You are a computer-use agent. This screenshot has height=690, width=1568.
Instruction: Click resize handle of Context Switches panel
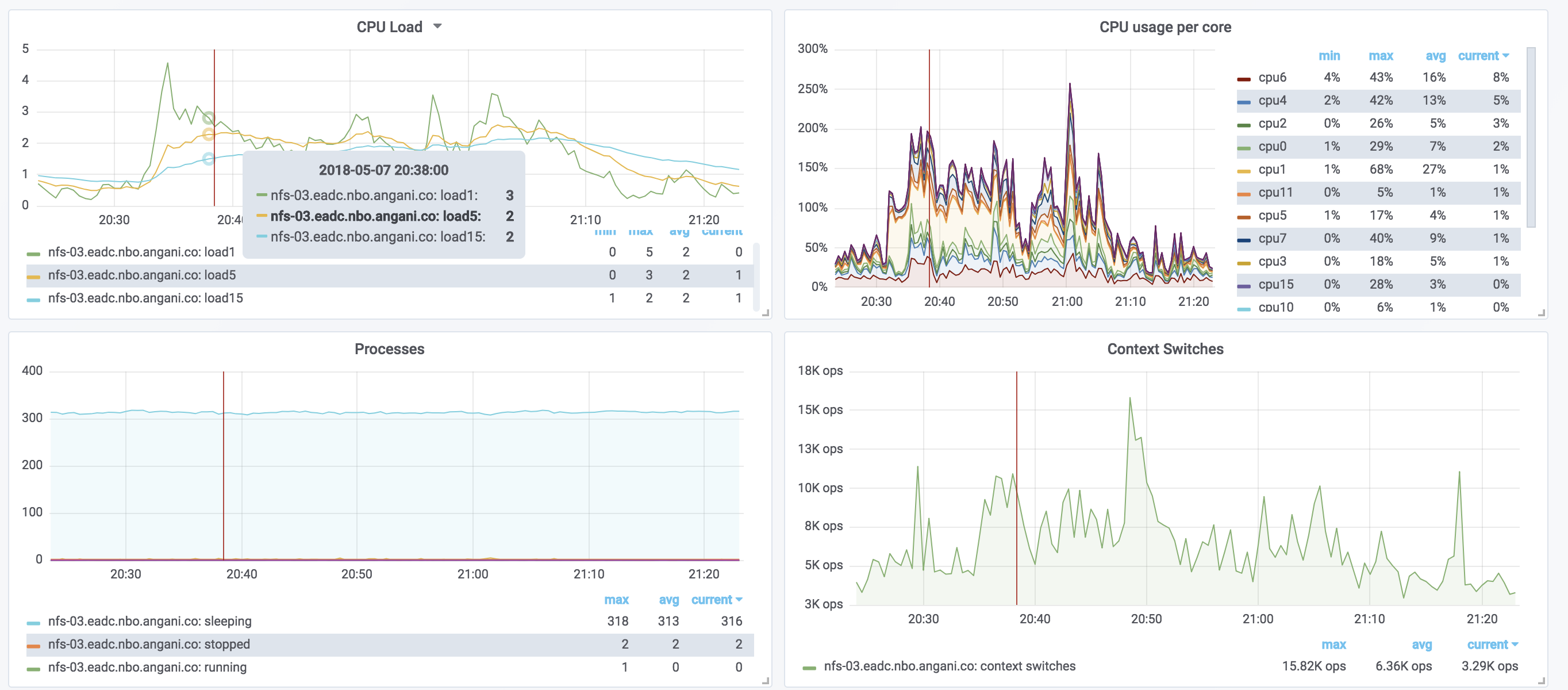click(1541, 681)
